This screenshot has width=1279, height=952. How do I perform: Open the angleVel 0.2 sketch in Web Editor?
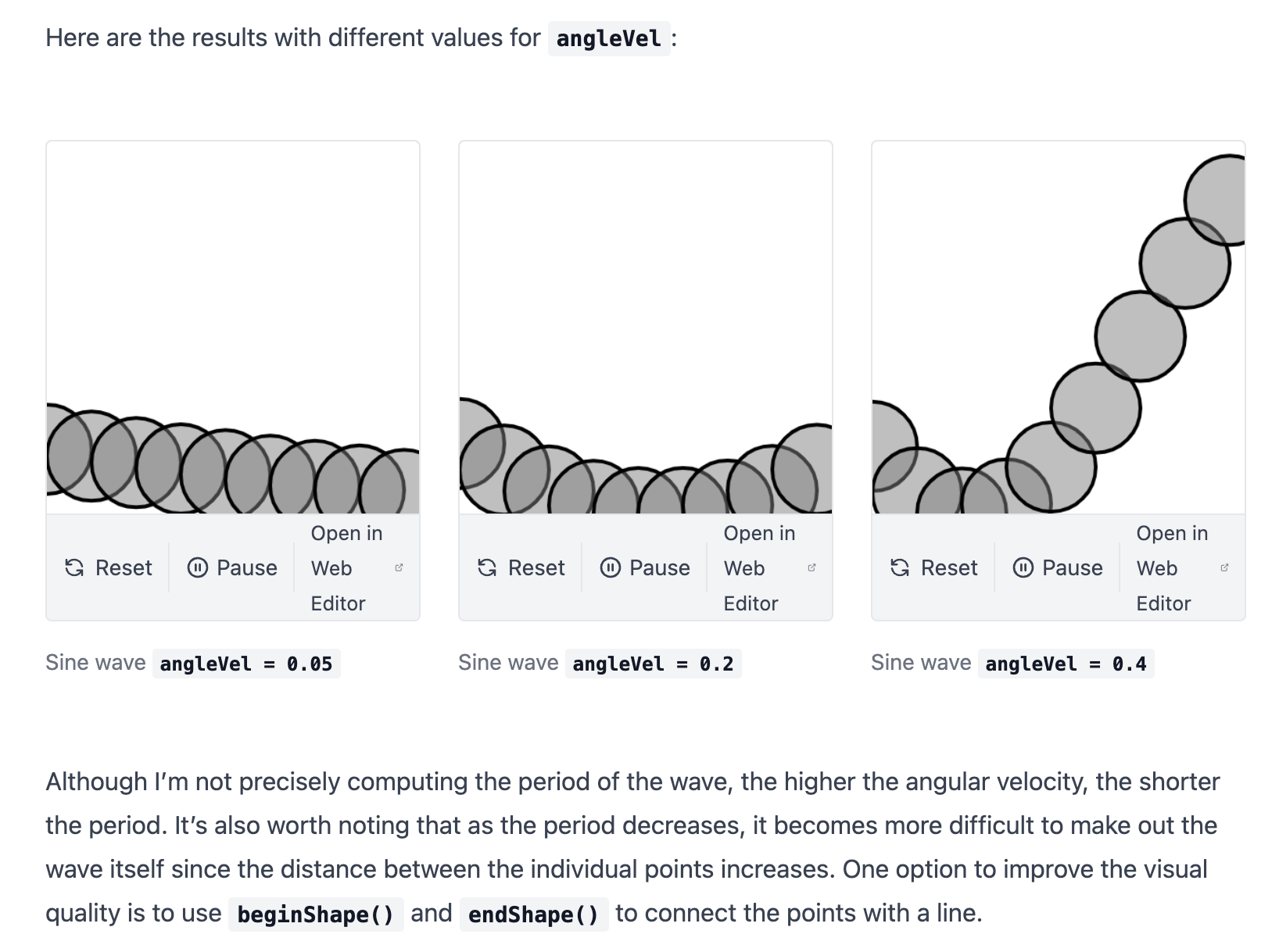759,568
